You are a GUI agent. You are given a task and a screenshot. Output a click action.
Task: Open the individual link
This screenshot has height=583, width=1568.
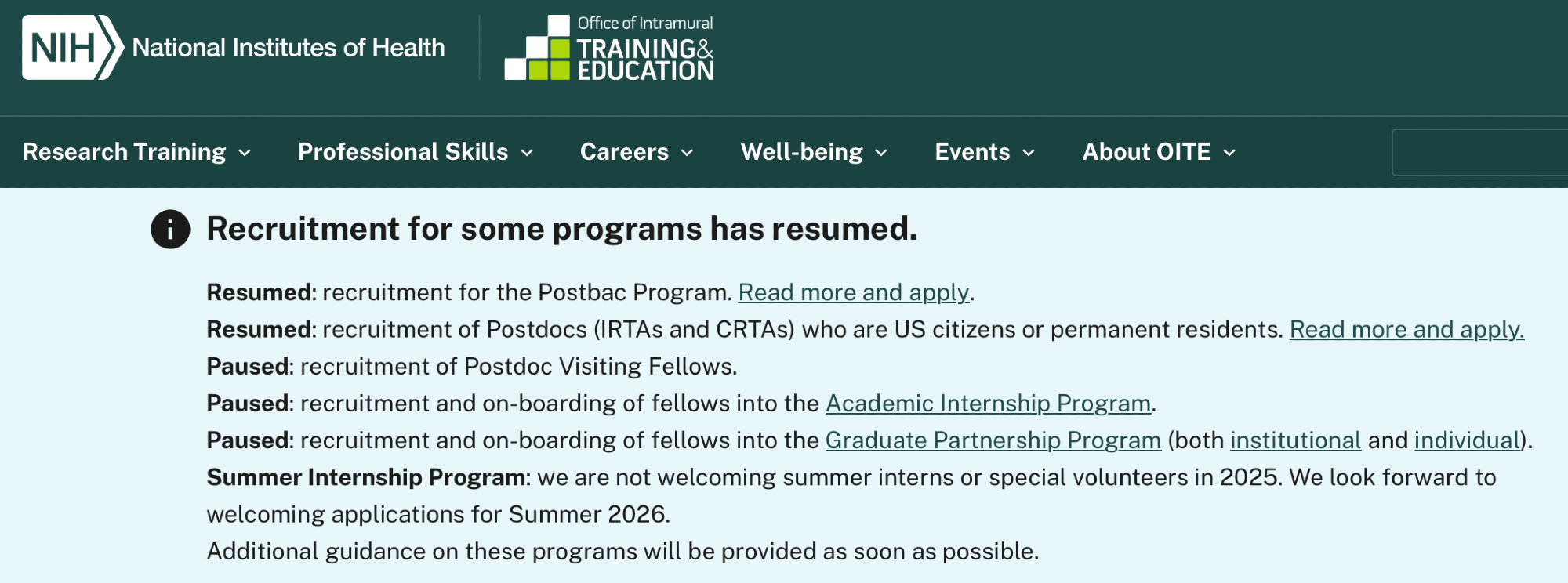(1467, 440)
